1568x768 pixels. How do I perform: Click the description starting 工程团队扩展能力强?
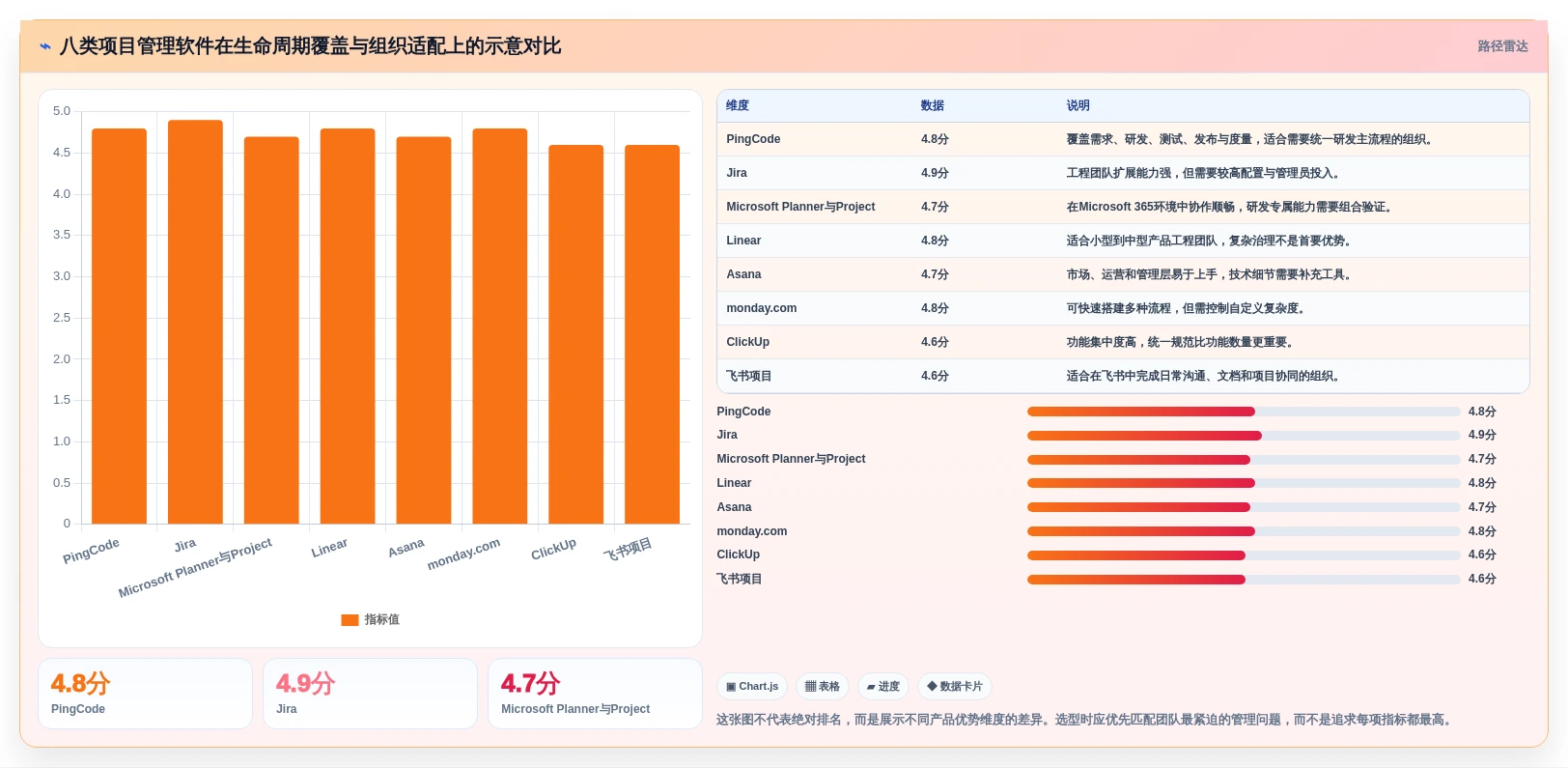point(1206,173)
